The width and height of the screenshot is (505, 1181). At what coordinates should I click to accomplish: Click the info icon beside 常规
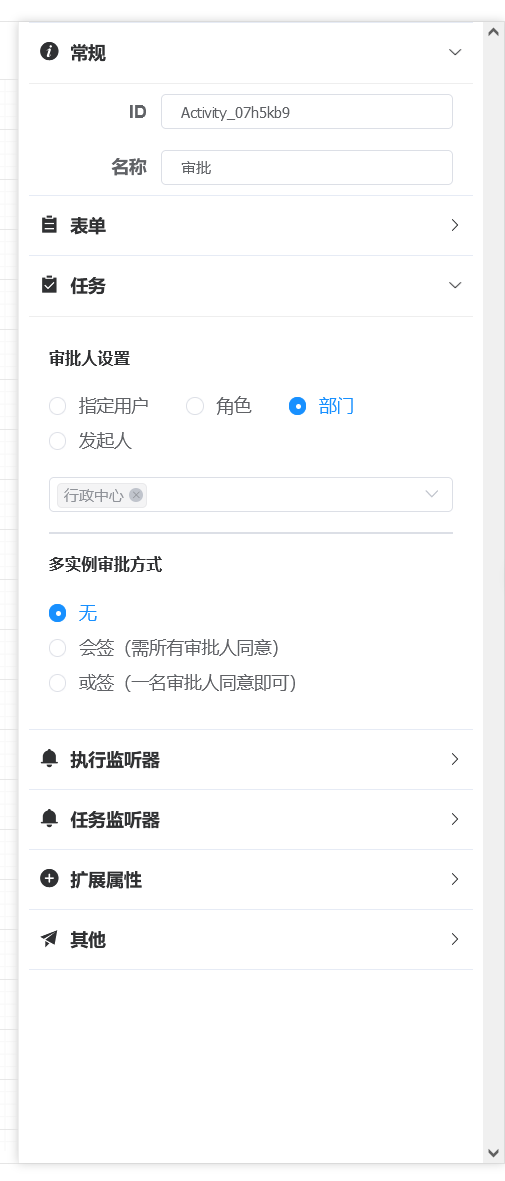[x=49, y=52]
